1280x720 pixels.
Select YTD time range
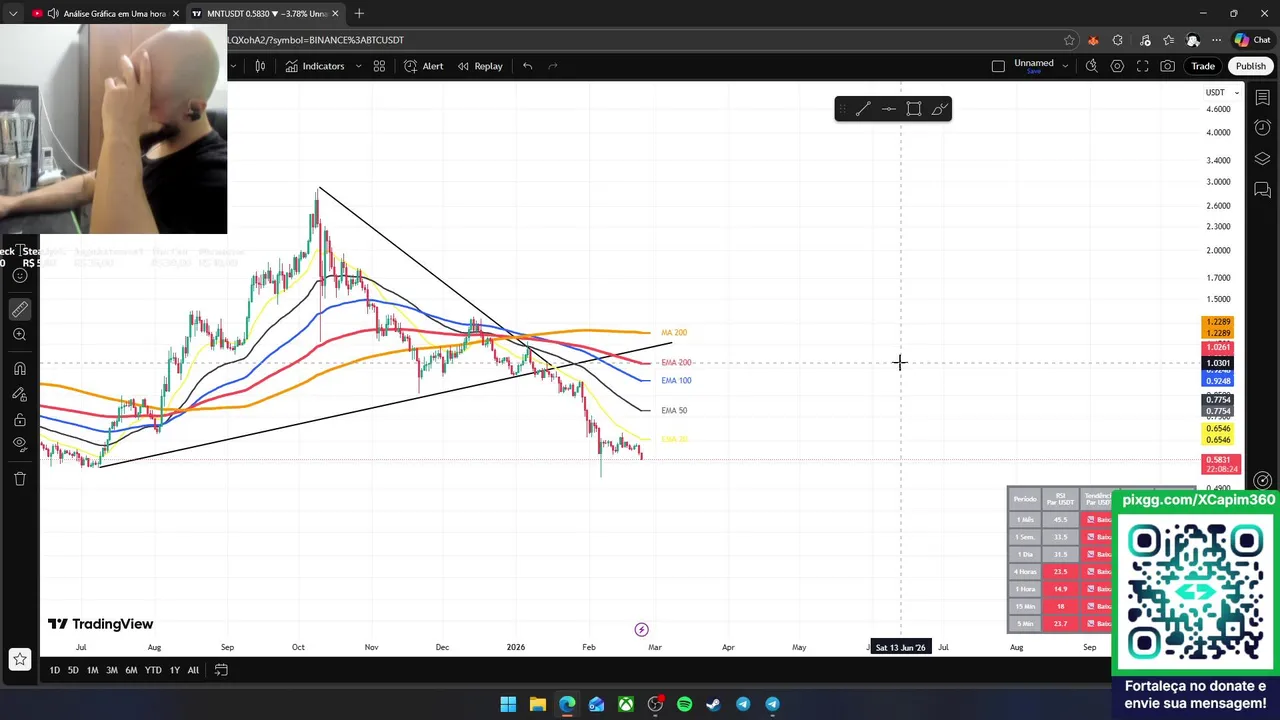[153, 670]
